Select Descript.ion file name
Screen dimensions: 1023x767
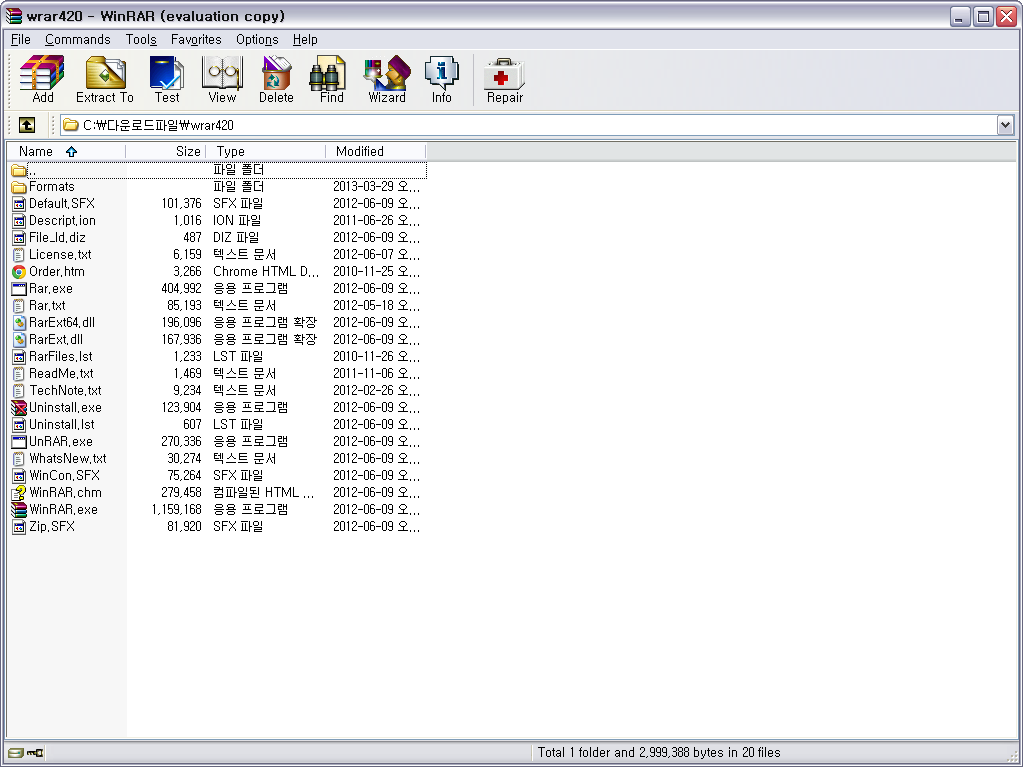[62, 220]
